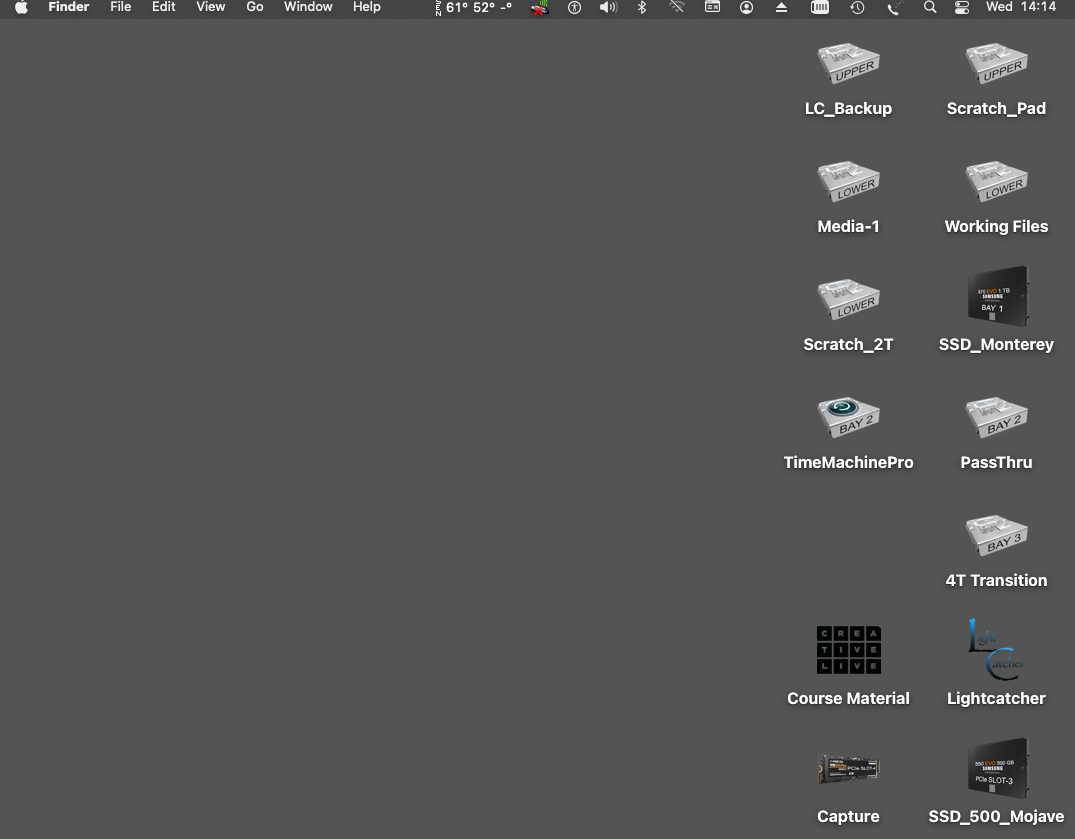Click the TimeMachinePro label text
1075x839 pixels.
[849, 462]
